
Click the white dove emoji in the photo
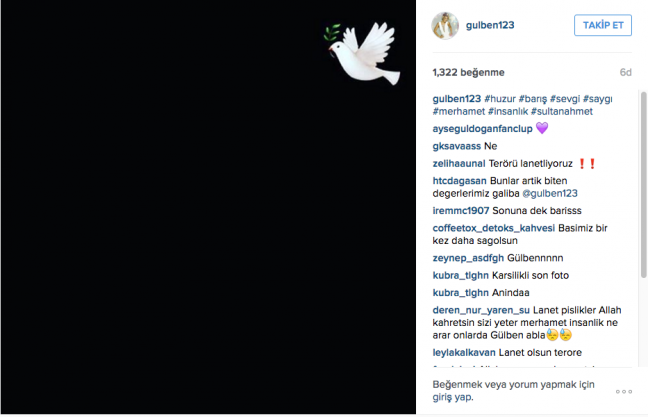363,52
